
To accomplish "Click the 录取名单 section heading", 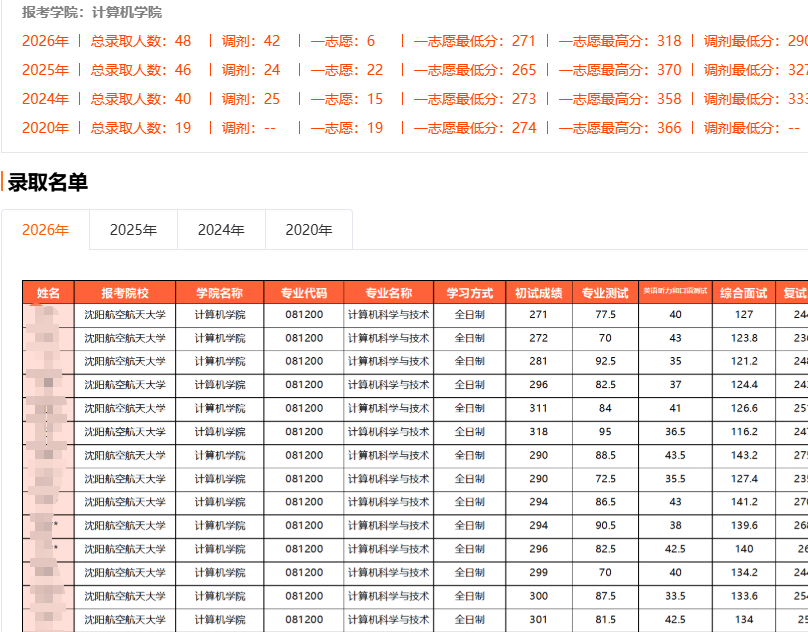I will [47, 182].
